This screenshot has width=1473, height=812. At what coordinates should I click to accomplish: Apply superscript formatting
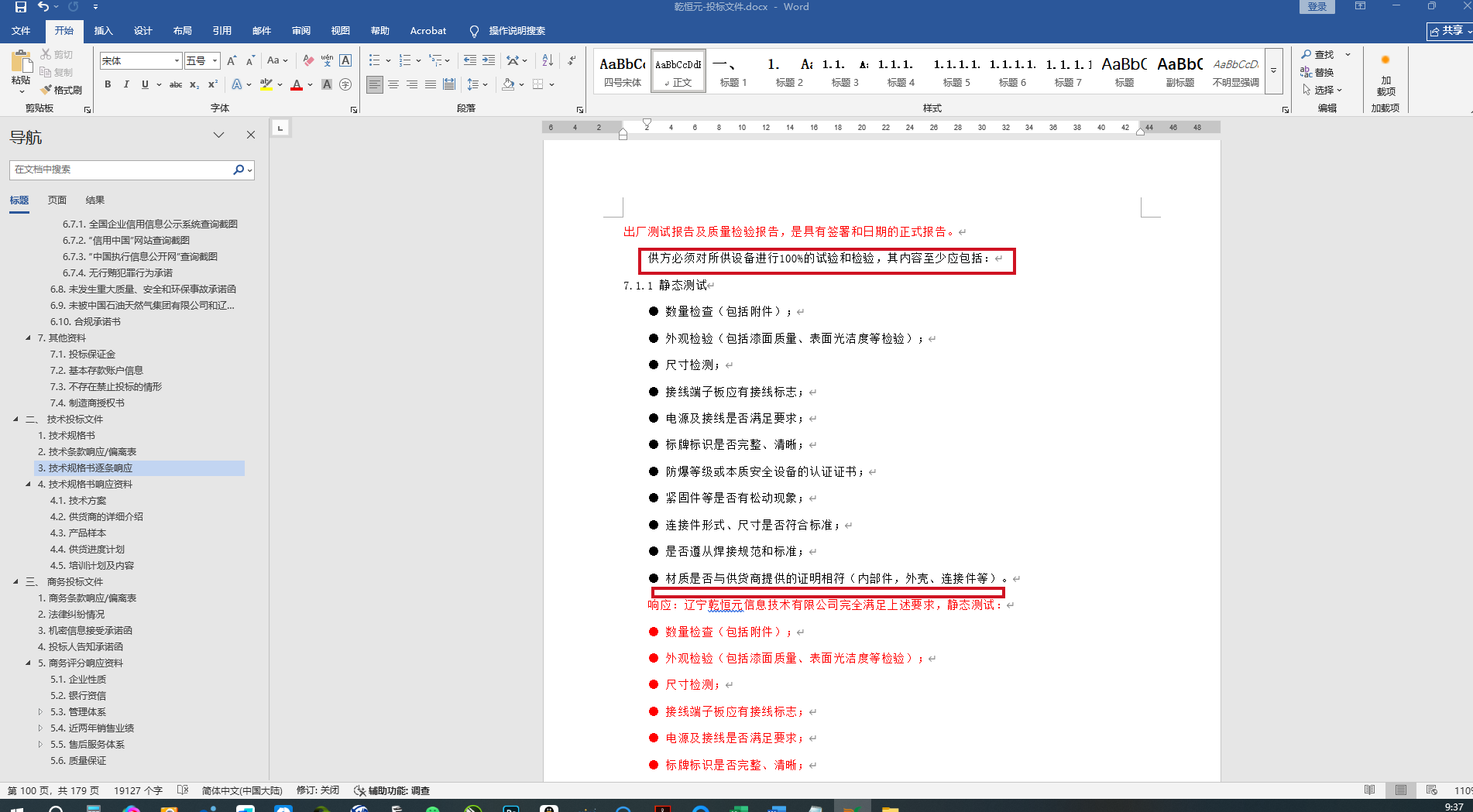213,84
